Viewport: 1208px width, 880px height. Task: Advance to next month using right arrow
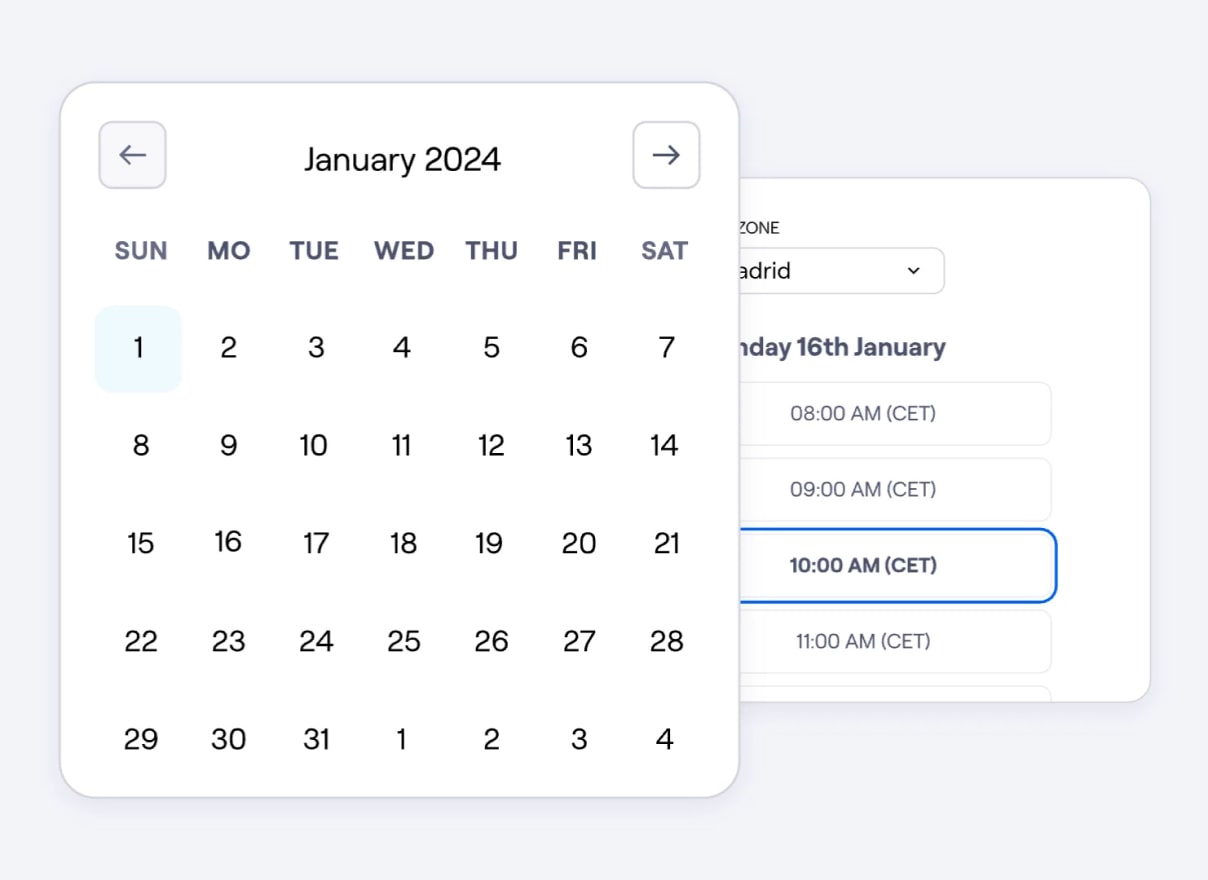(x=666, y=155)
